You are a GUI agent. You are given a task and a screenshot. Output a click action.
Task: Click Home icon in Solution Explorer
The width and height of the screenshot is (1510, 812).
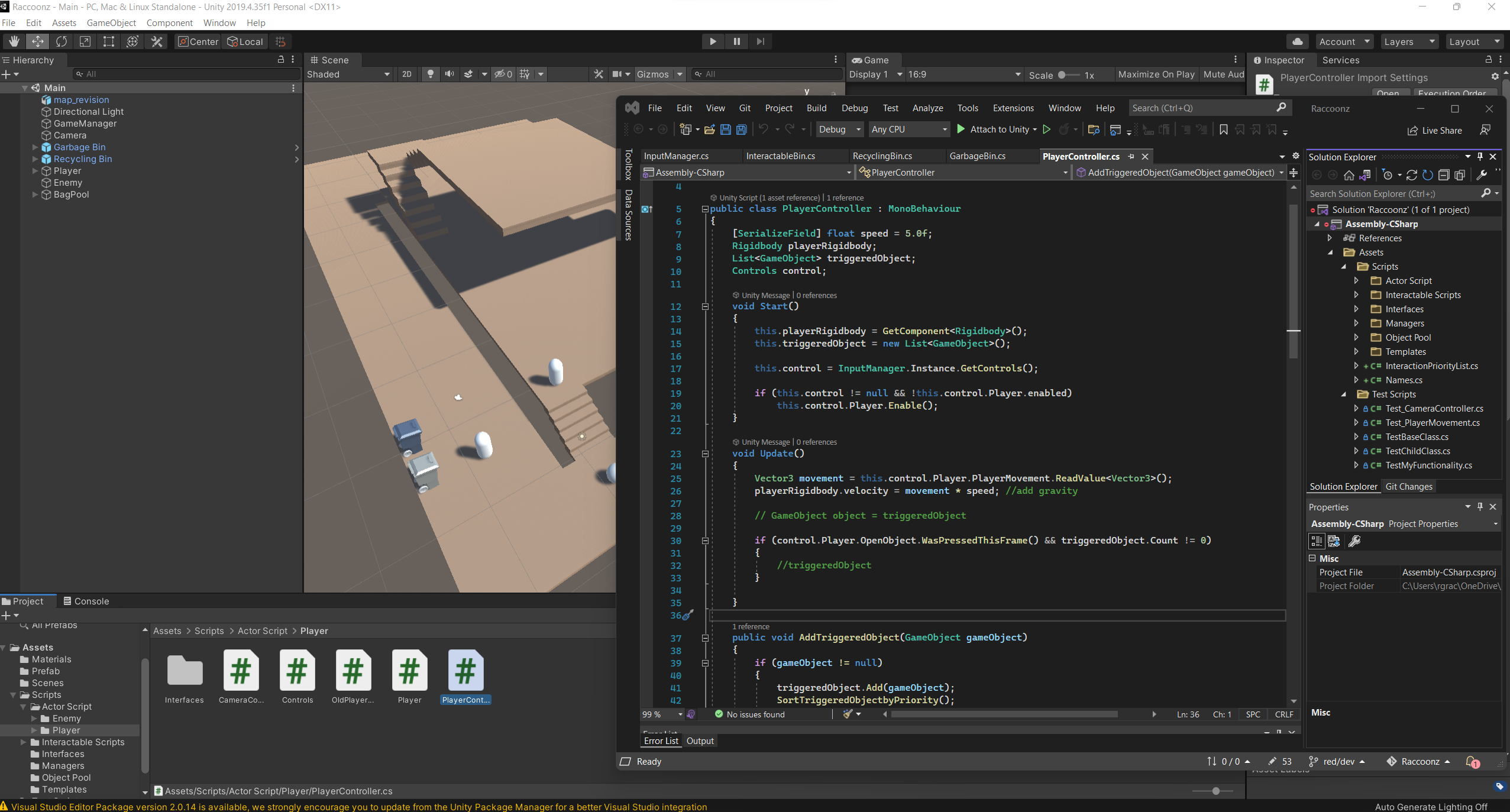click(x=1349, y=175)
